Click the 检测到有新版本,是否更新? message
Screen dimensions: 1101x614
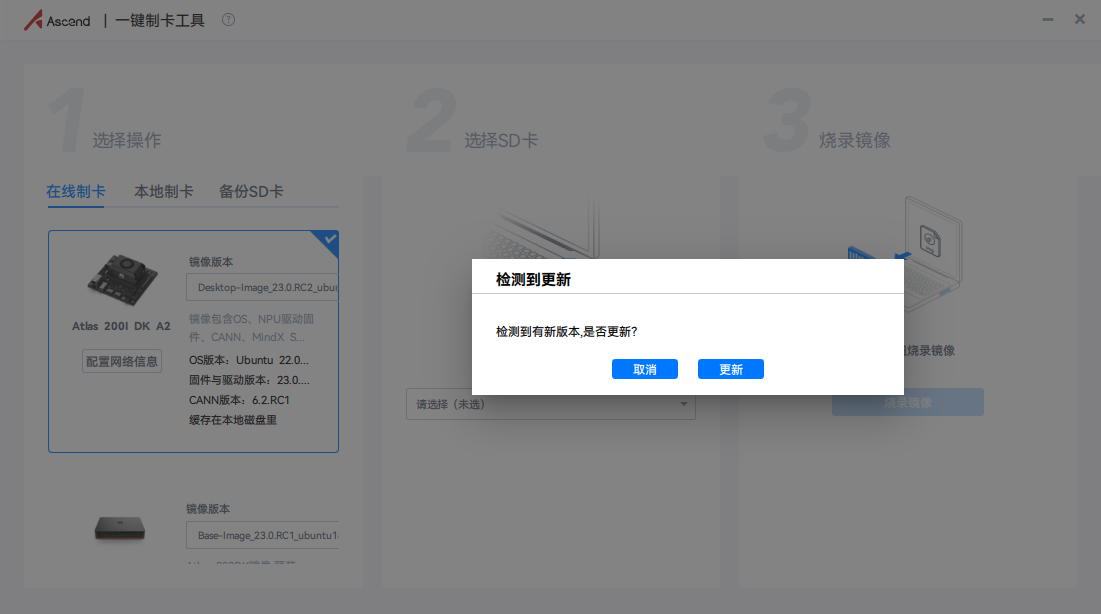pyautogui.click(x=566, y=332)
